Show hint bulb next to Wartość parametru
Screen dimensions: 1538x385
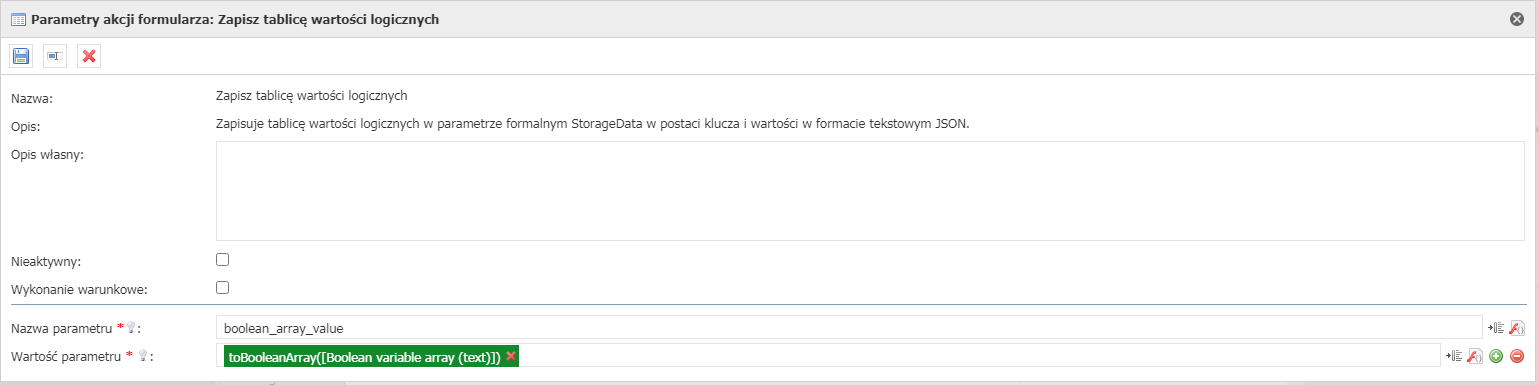[x=142, y=356]
